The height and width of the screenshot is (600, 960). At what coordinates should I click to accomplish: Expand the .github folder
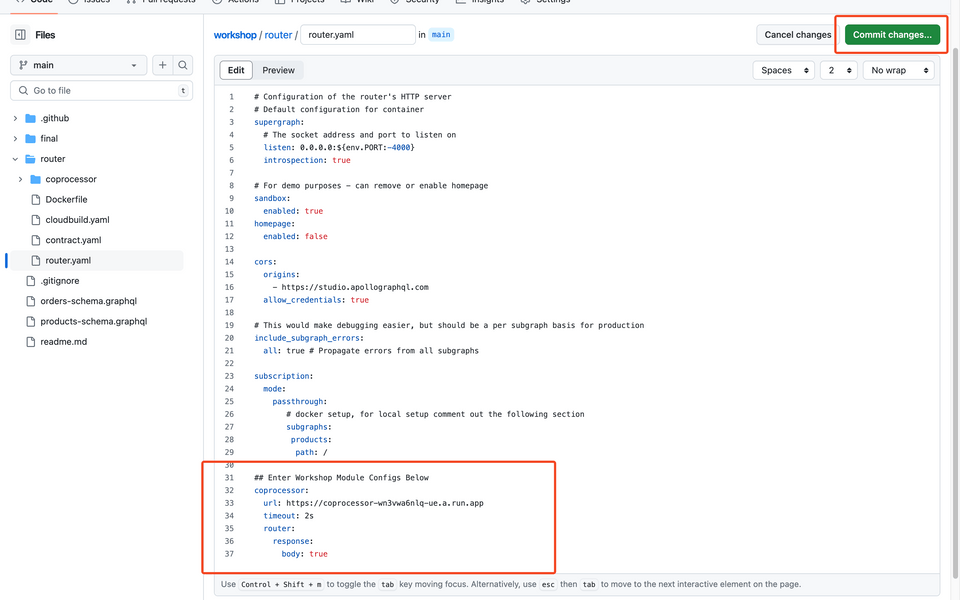pyautogui.click(x=15, y=118)
